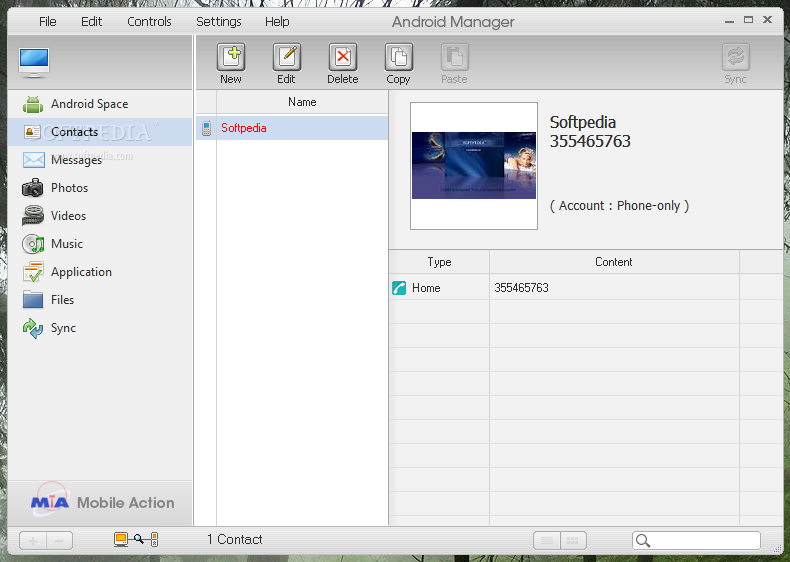This screenshot has height=562, width=790.
Task: Open the Edit menu
Action: pos(91,22)
